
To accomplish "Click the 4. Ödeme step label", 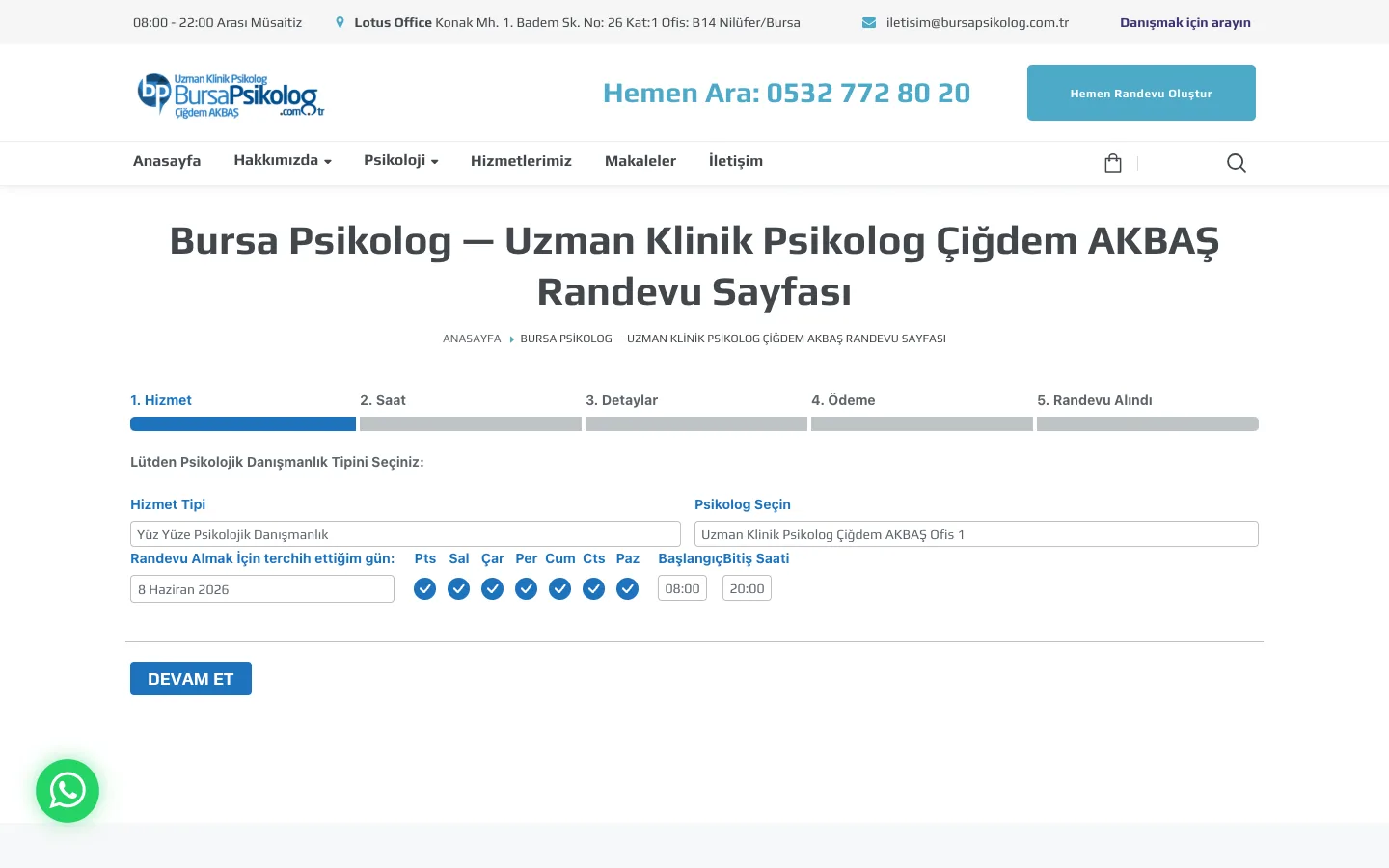I will [843, 400].
